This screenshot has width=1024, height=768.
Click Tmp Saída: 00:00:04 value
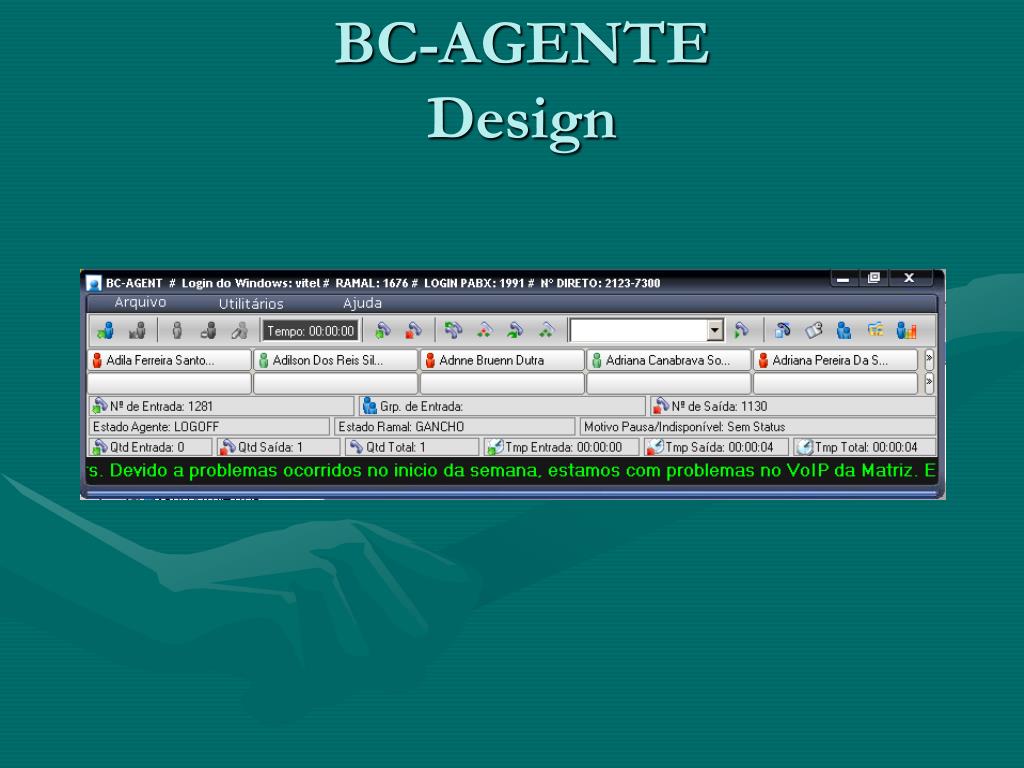(720, 447)
